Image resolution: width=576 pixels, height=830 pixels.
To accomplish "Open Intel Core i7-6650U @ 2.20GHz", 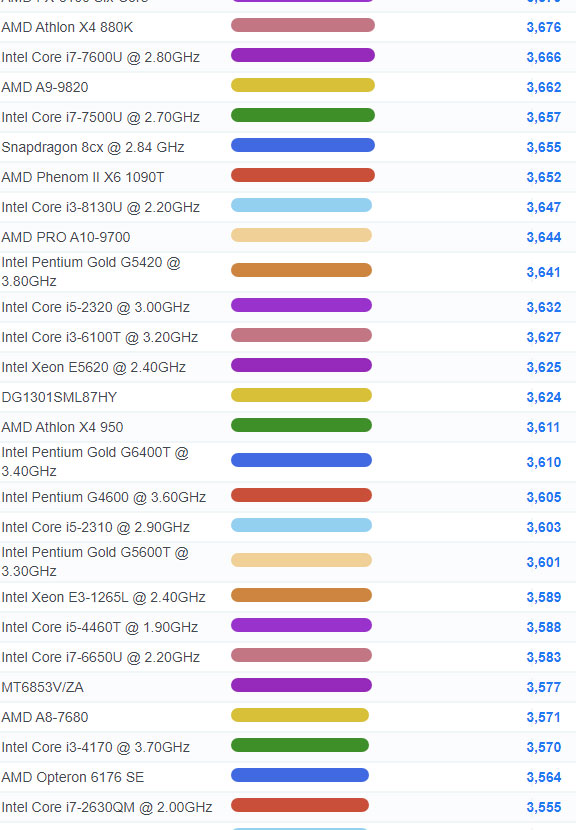I will (101, 657).
